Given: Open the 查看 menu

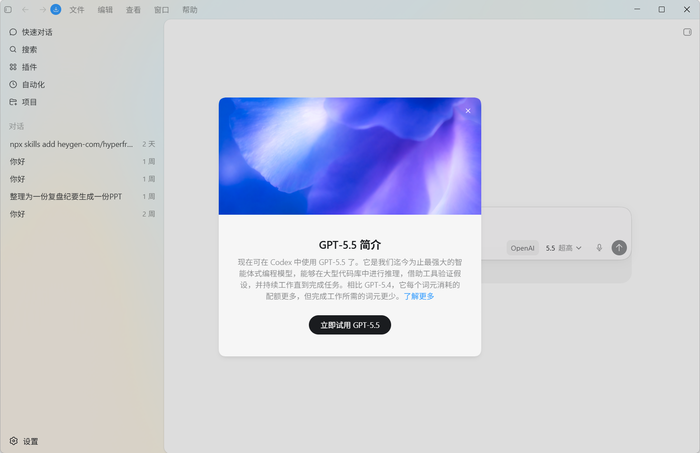Looking at the screenshot, I should coord(133,10).
